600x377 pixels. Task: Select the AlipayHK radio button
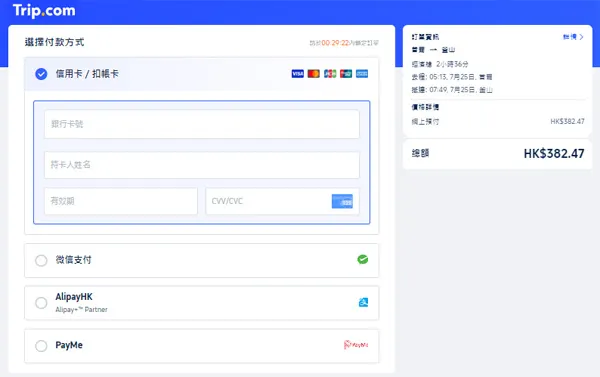coord(41,303)
